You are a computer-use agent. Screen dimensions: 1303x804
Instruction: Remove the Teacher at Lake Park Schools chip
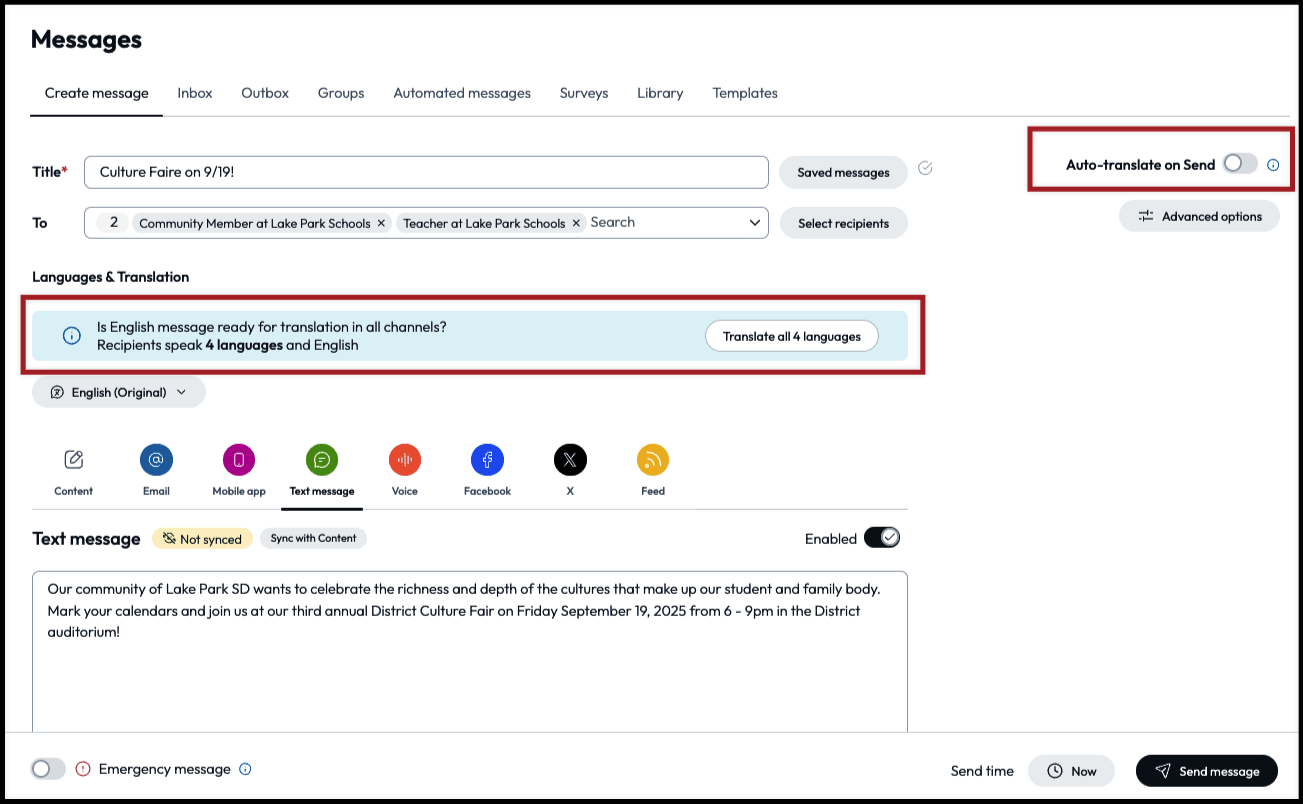tap(576, 223)
